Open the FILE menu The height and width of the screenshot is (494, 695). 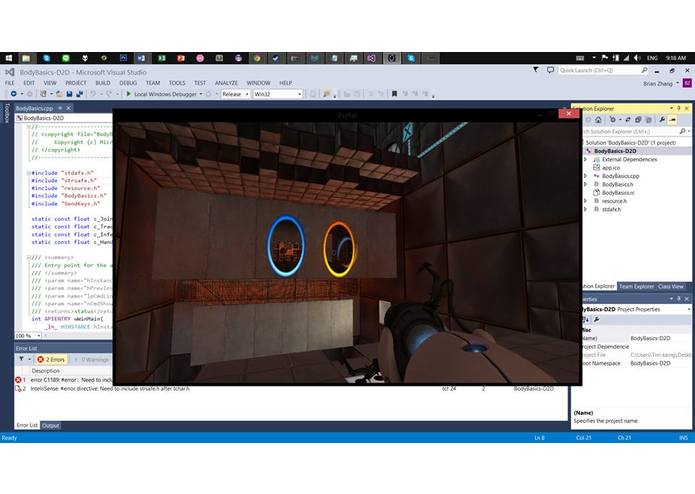point(10,83)
